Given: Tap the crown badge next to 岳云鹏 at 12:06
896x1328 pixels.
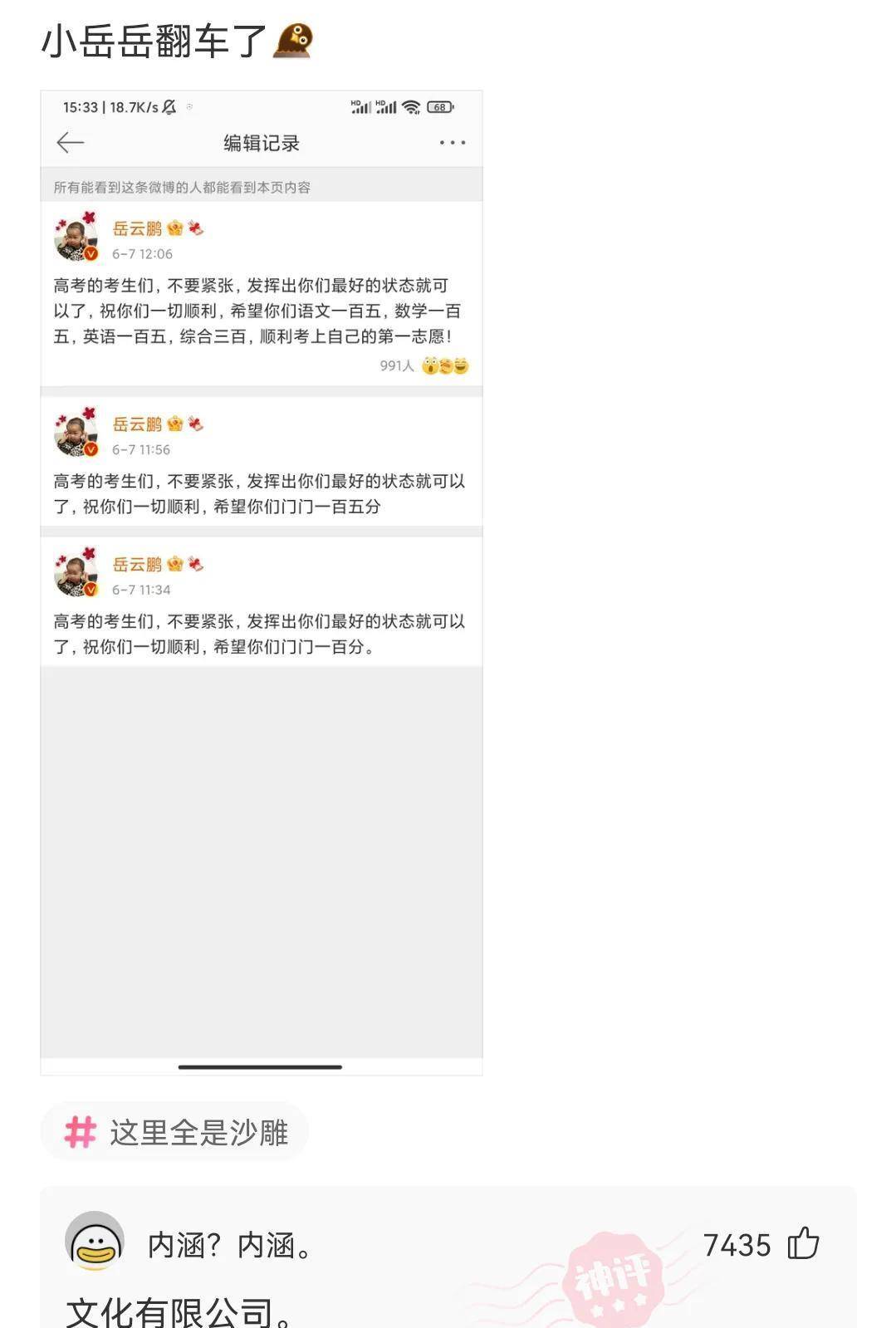Looking at the screenshot, I should (175, 228).
